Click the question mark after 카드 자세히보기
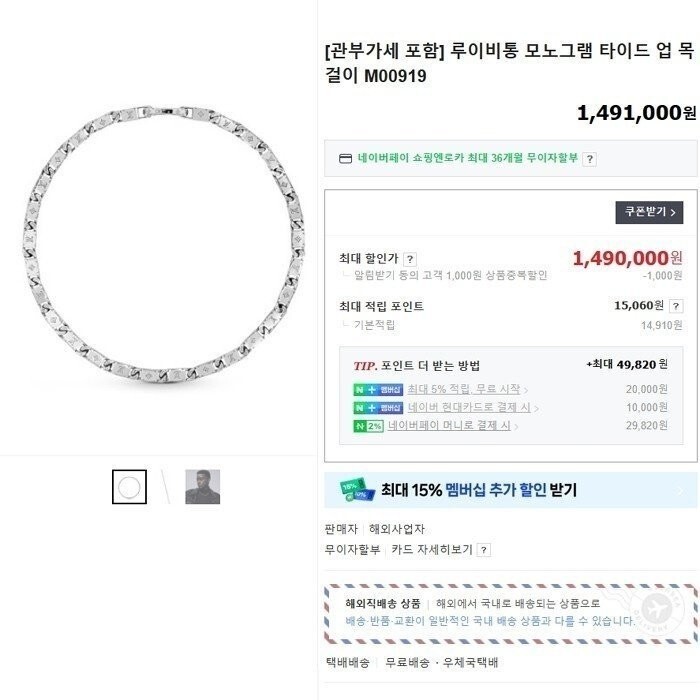 pyautogui.click(x=483, y=550)
